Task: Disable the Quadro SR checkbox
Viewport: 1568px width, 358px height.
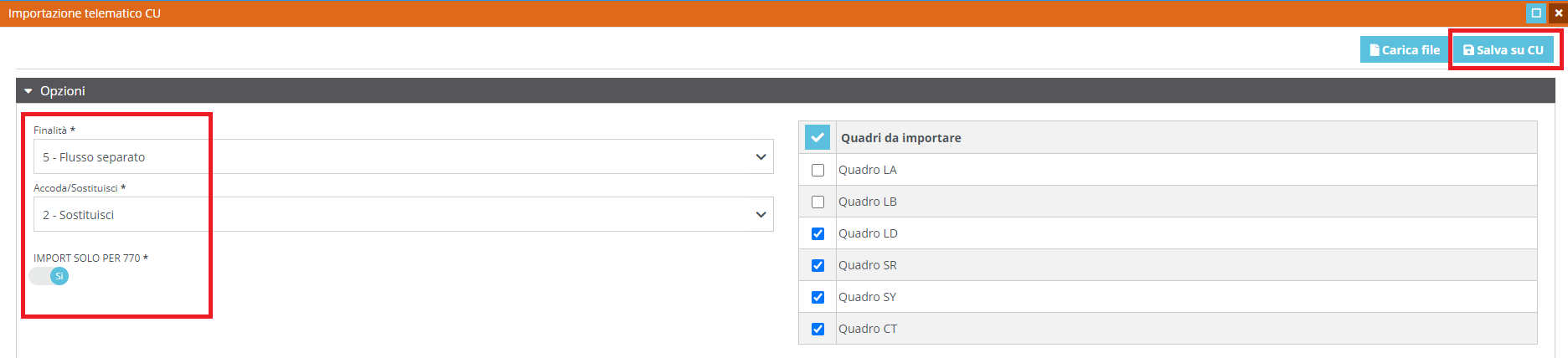Action: (x=818, y=266)
